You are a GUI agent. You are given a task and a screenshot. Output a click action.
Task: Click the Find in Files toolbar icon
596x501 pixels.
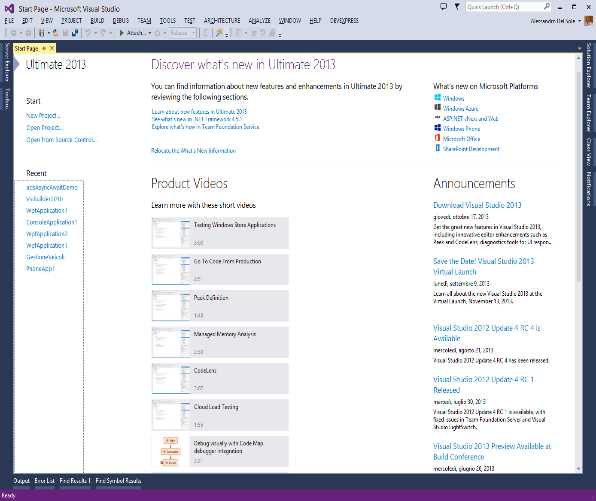pyautogui.click(x=219, y=33)
